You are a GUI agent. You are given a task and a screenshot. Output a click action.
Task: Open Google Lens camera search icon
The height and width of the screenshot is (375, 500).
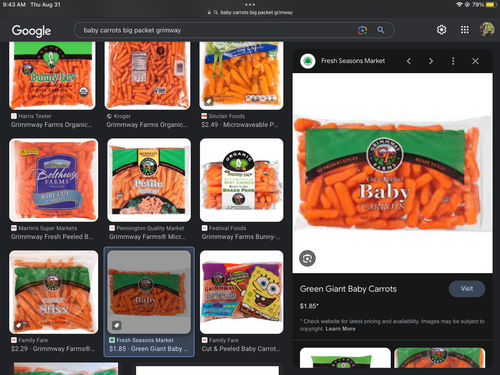[x=362, y=30]
